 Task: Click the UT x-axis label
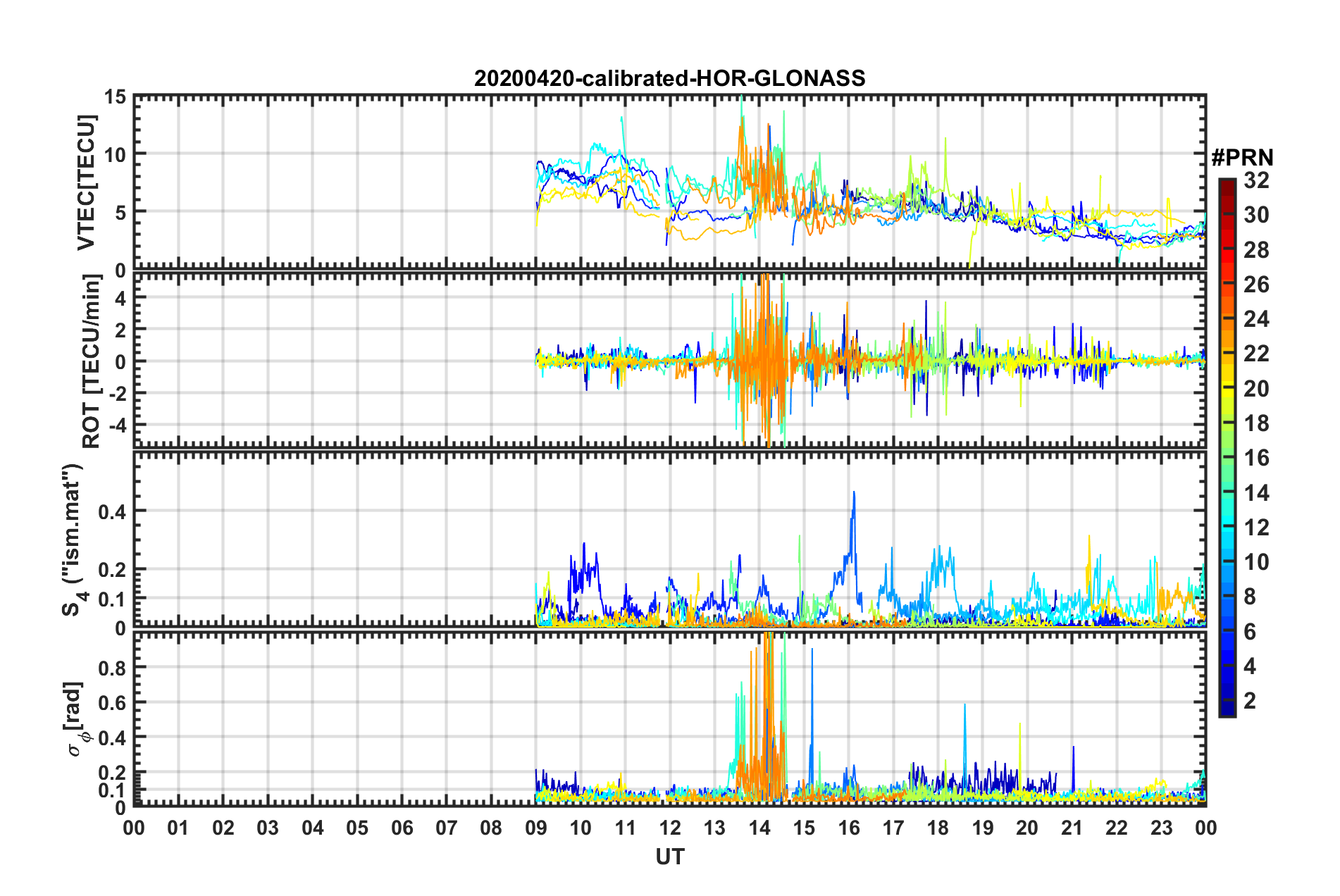point(670,857)
